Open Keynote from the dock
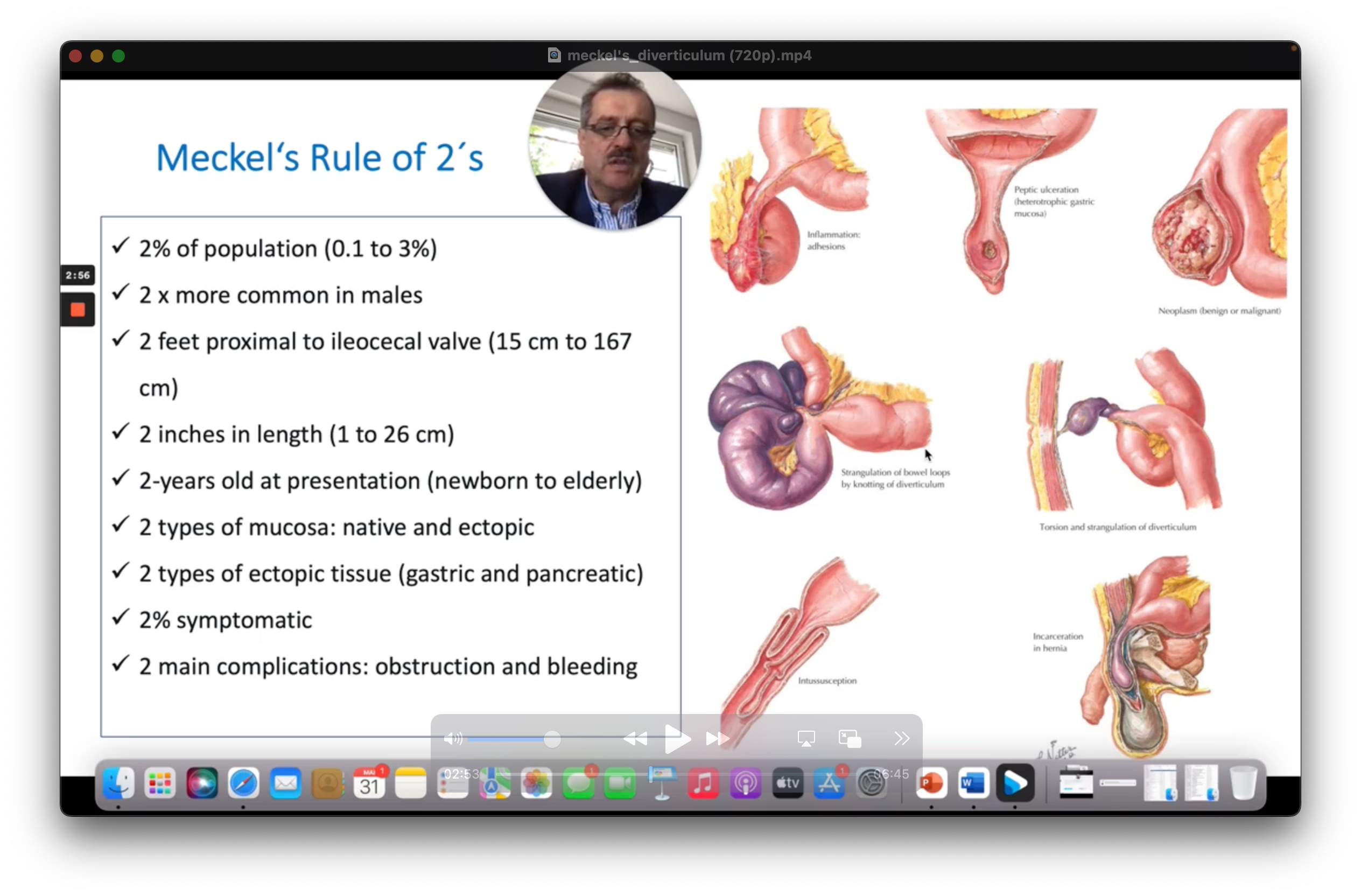Screen dimensions: 1361x896 (662, 783)
